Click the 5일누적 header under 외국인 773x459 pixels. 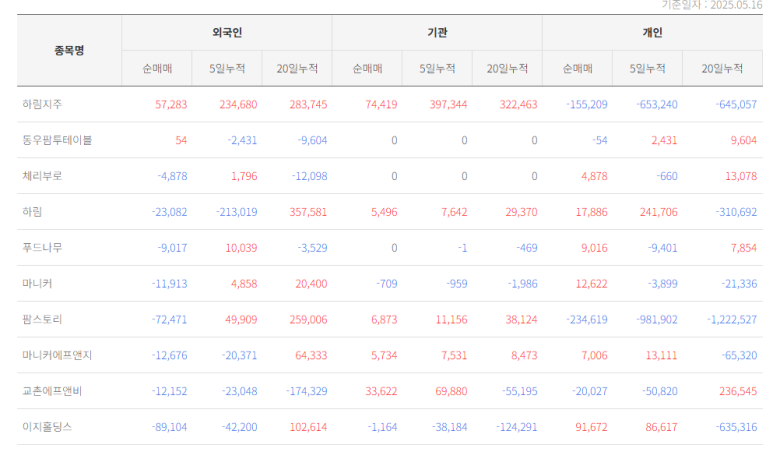(227, 69)
